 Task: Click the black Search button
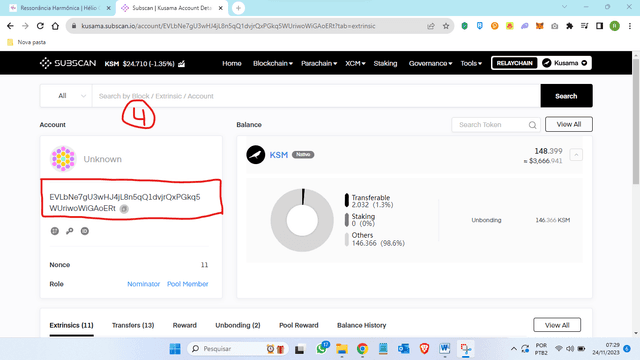click(x=566, y=96)
